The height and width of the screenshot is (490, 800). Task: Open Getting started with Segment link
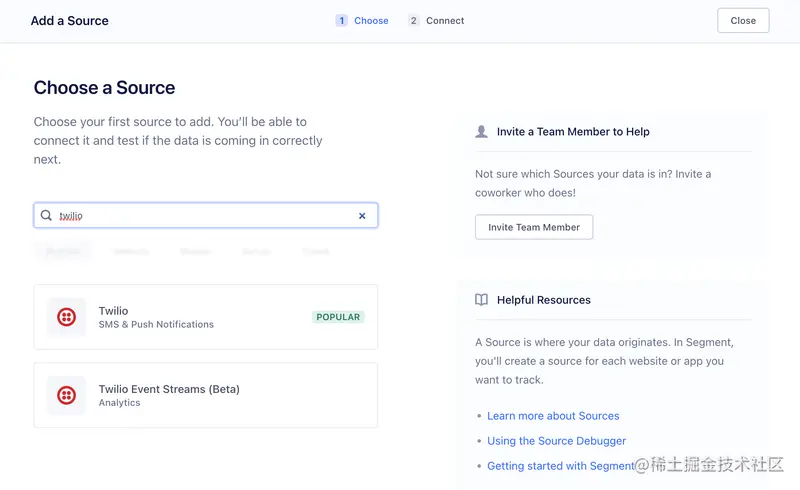[x=560, y=466]
